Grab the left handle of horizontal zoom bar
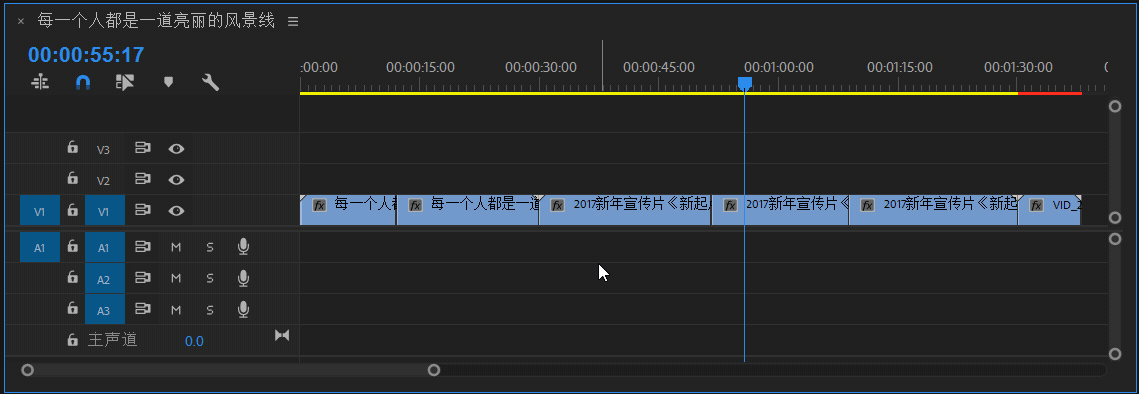The image size is (1139, 394). (x=28, y=370)
